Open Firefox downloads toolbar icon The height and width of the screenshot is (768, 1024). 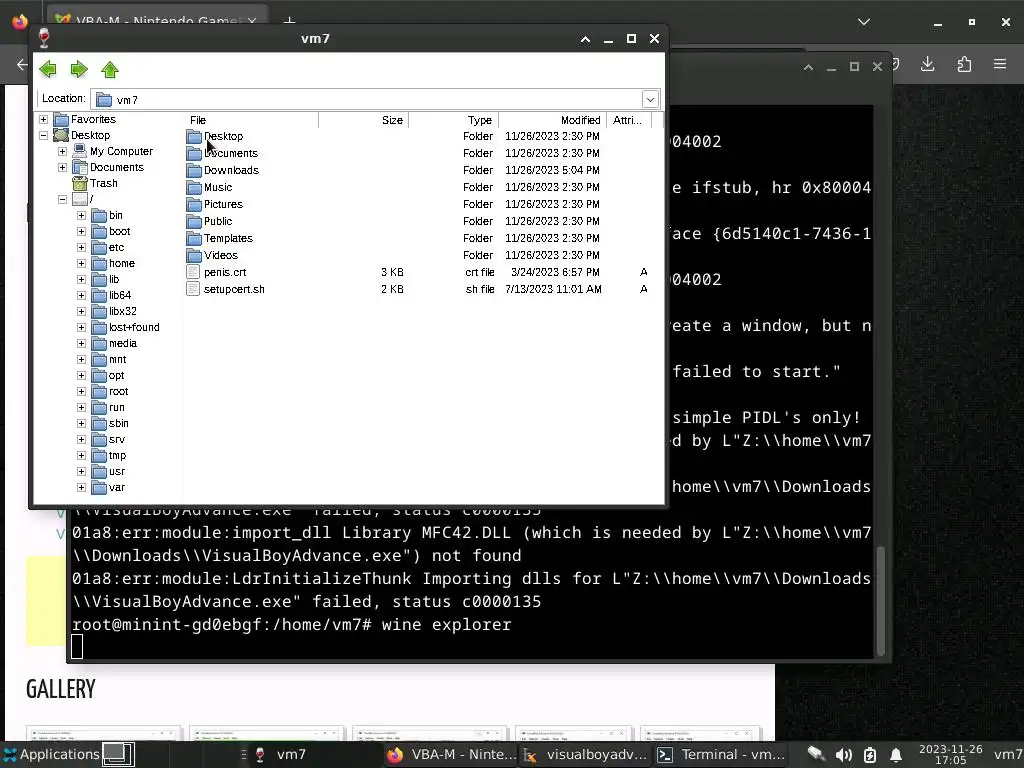(x=927, y=64)
